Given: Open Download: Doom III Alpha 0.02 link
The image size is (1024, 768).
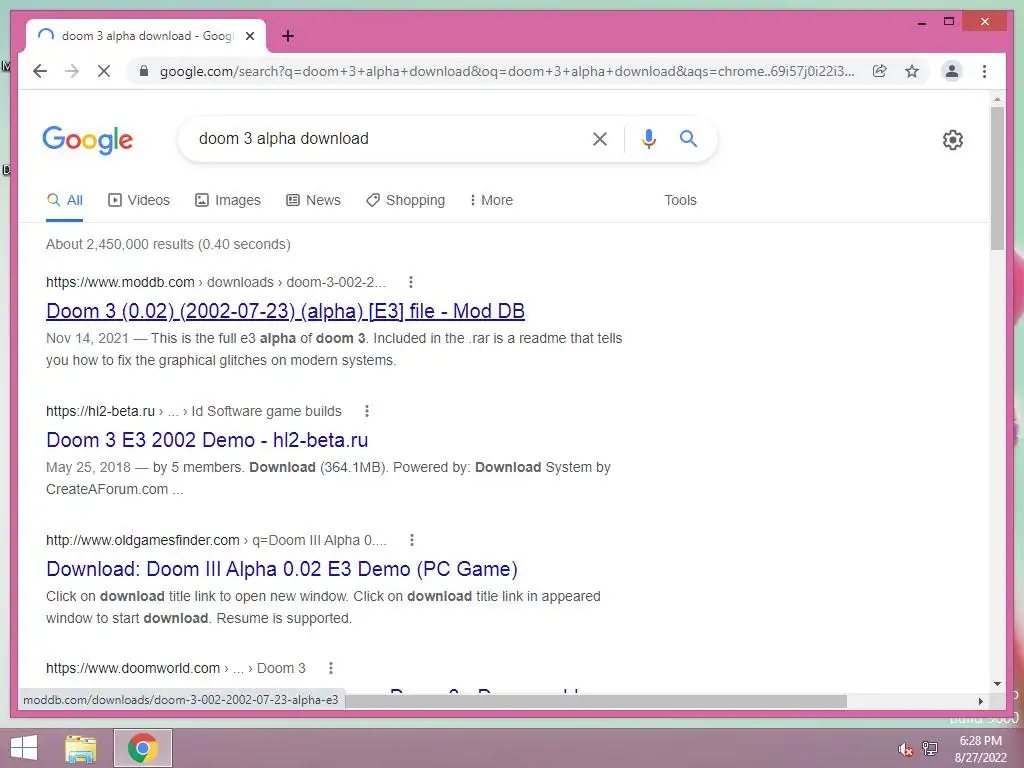Looking at the screenshot, I should (x=281, y=569).
